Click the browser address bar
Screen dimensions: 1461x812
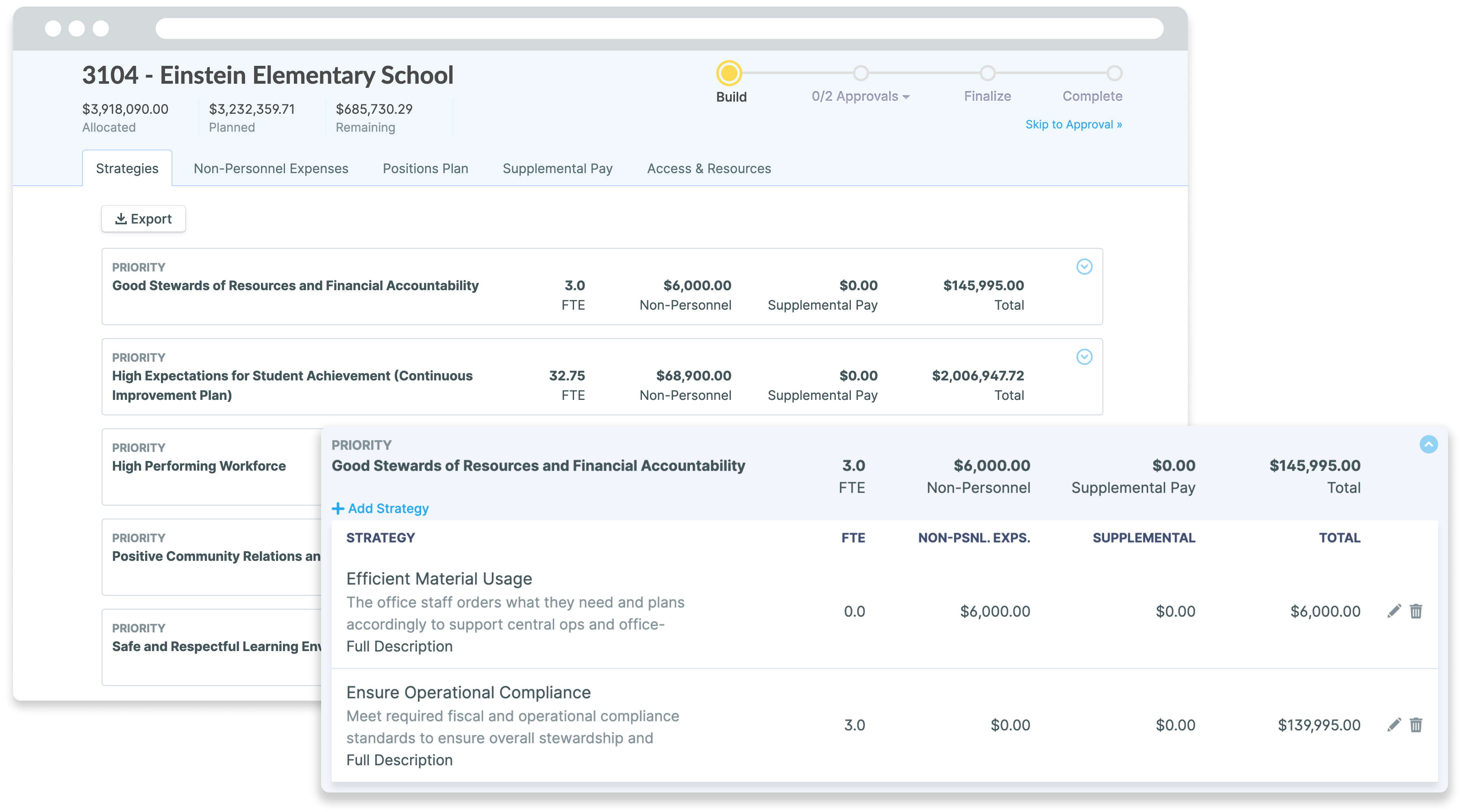659,28
